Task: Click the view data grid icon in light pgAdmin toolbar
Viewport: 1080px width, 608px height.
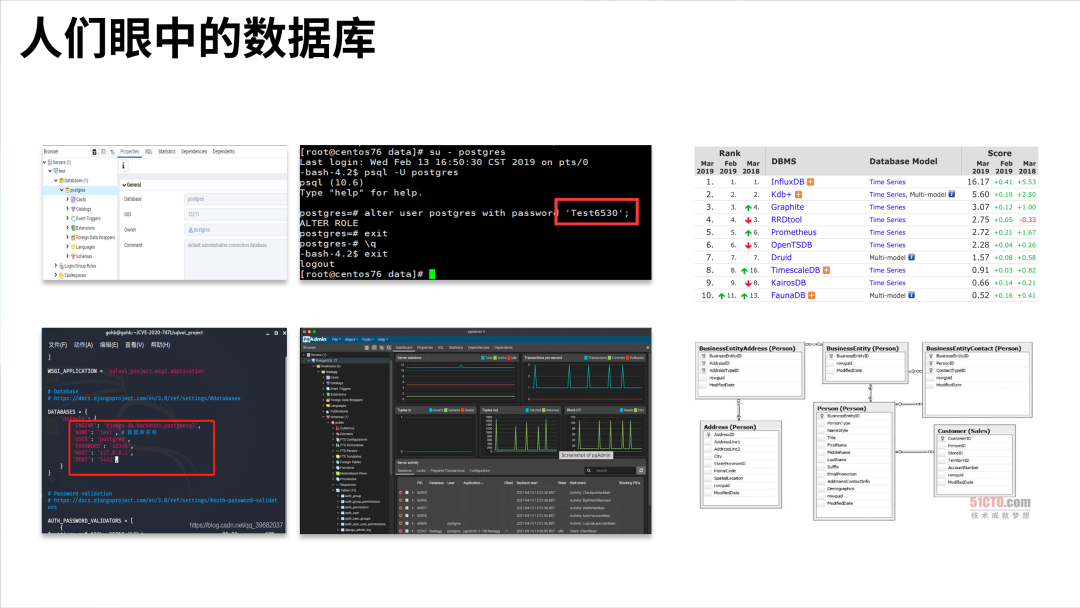Action: point(103,151)
